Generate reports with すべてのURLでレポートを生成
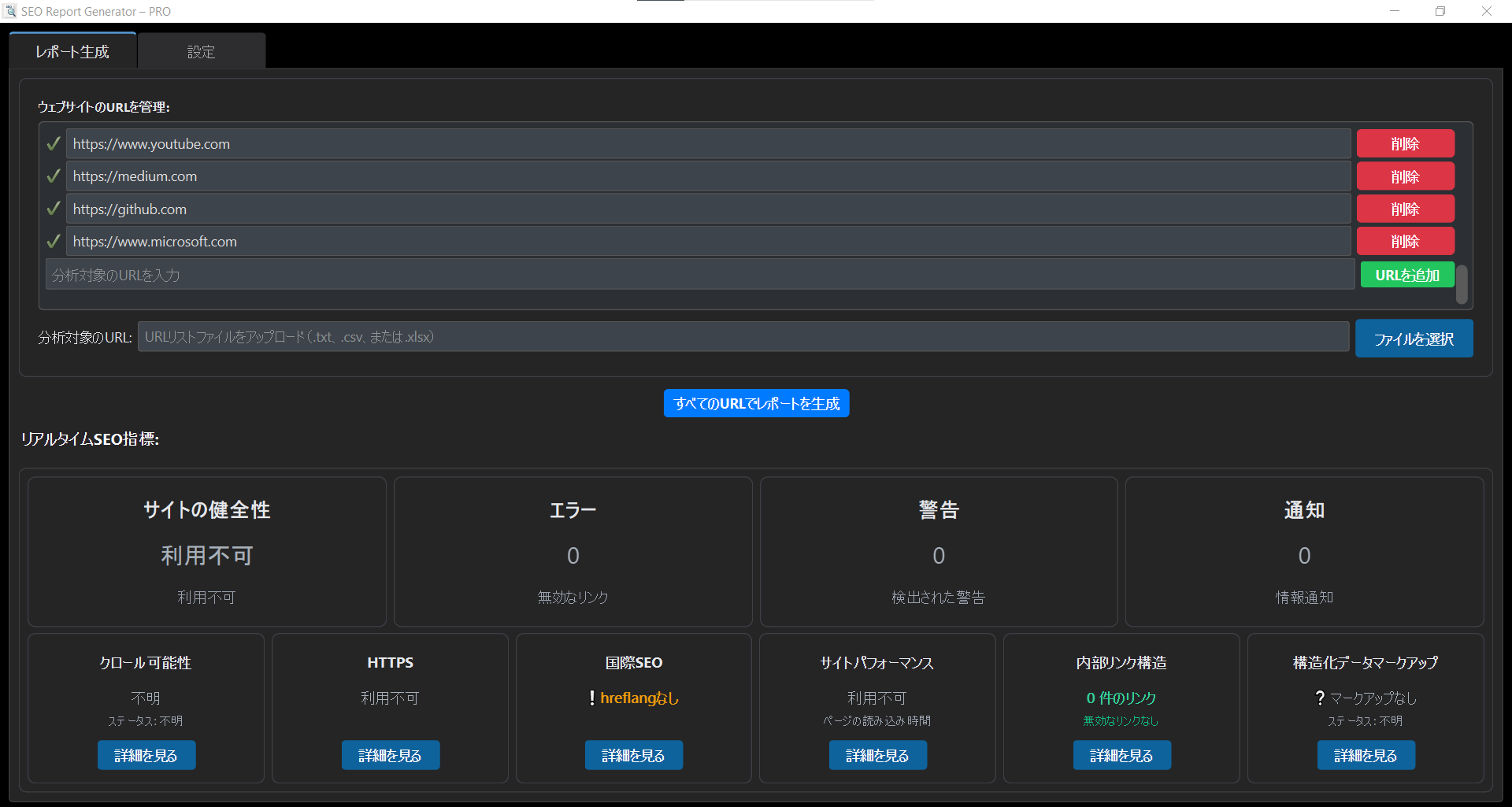 pos(756,403)
